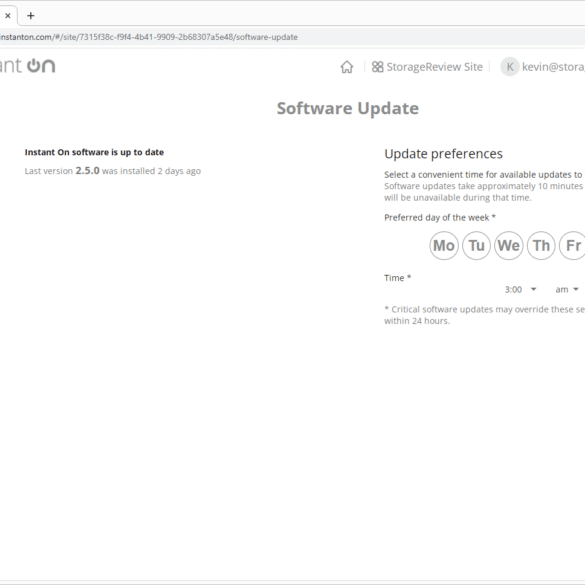Image resolution: width=585 pixels, height=585 pixels.
Task: Open the home page icon
Action: point(347,67)
